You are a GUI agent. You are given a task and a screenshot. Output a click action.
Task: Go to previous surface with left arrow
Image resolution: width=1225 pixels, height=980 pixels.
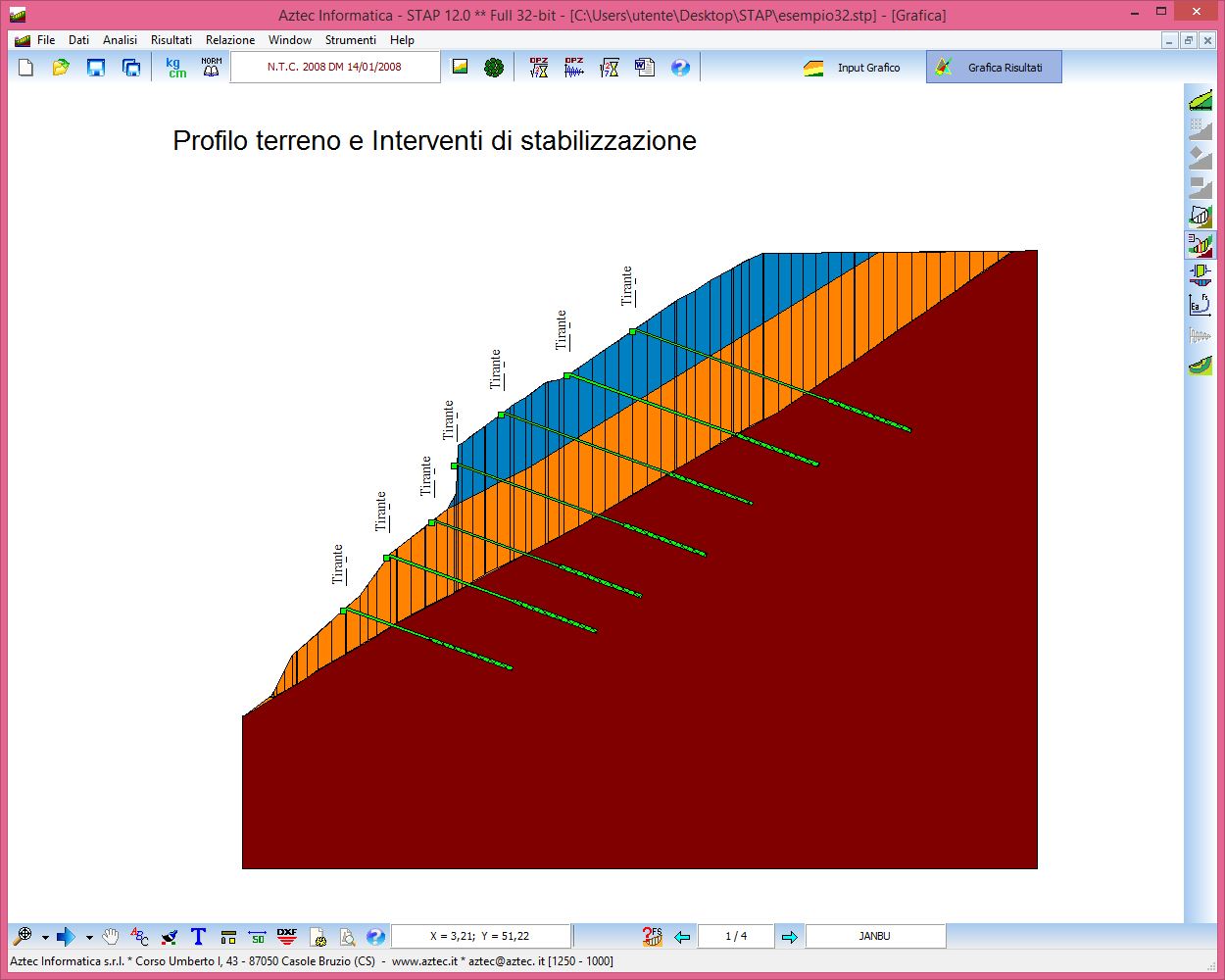pyautogui.click(x=682, y=937)
